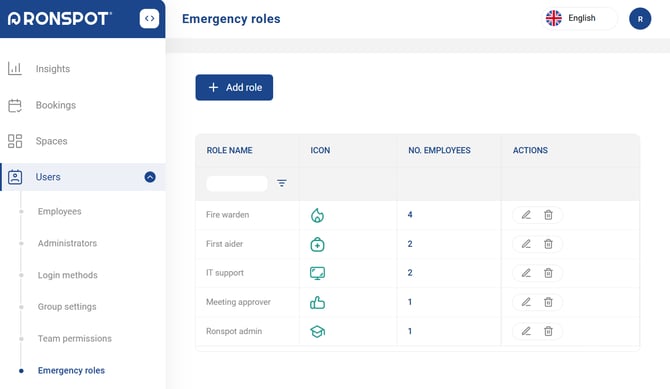Viewport: 670px width, 389px height.
Task: Collapse the sidebar with the code-arrows button
Action: pos(149,18)
